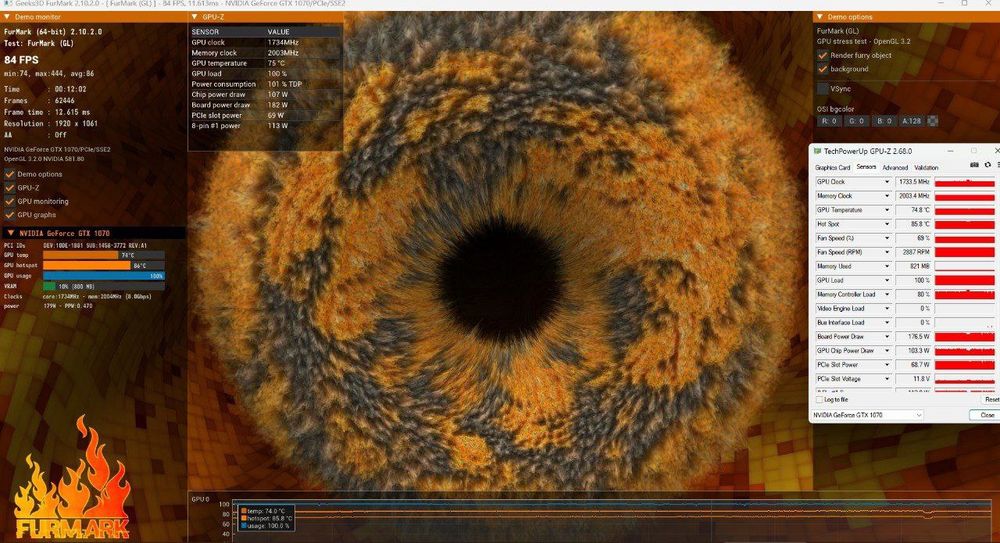1000x543 pixels.
Task: Click the GPU Clock history graph in GPU-Z
Action: (965, 182)
